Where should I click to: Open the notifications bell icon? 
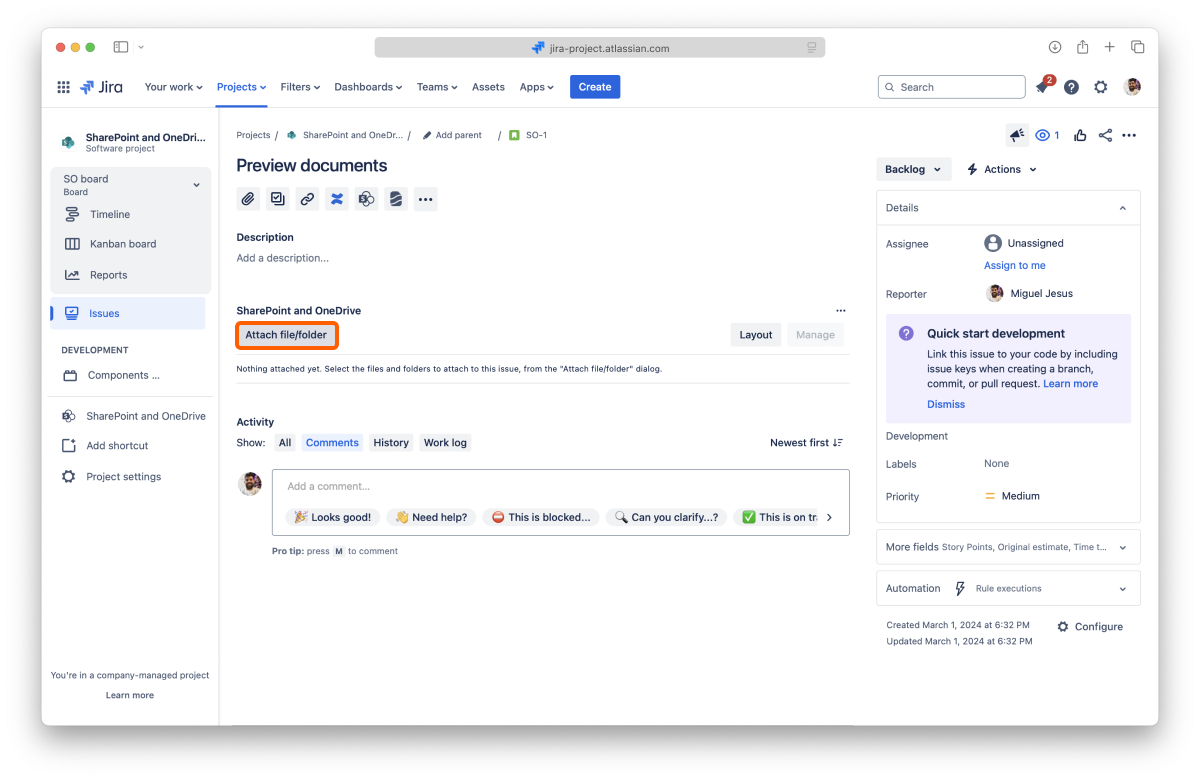[x=1042, y=88]
